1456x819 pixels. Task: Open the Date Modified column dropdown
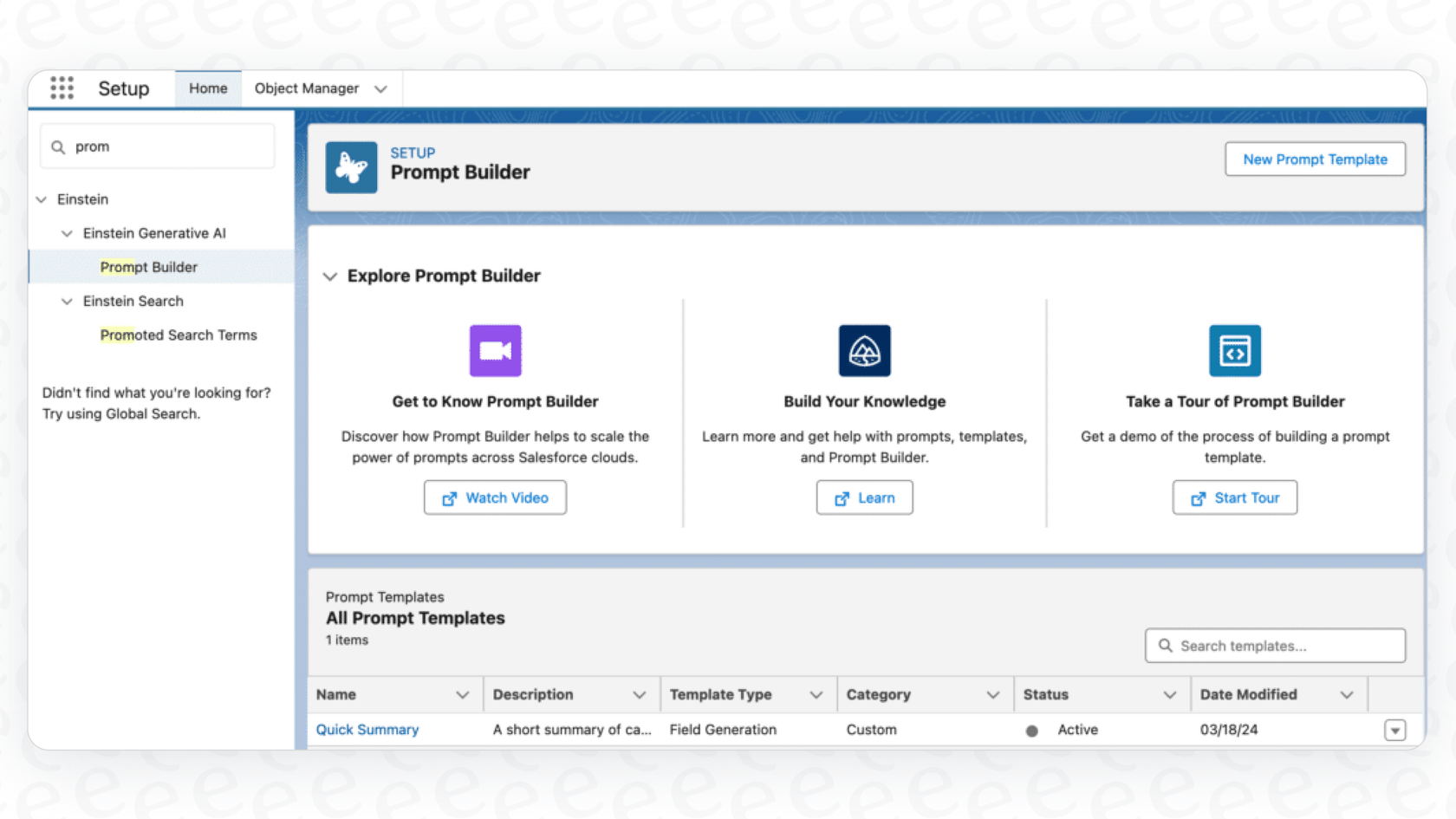tap(1348, 694)
